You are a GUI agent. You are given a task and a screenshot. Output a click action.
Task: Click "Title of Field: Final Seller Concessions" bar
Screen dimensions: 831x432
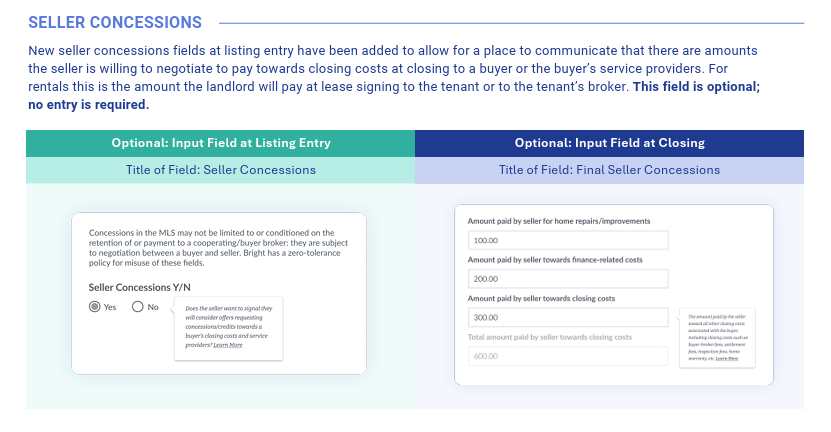pyautogui.click(x=610, y=170)
